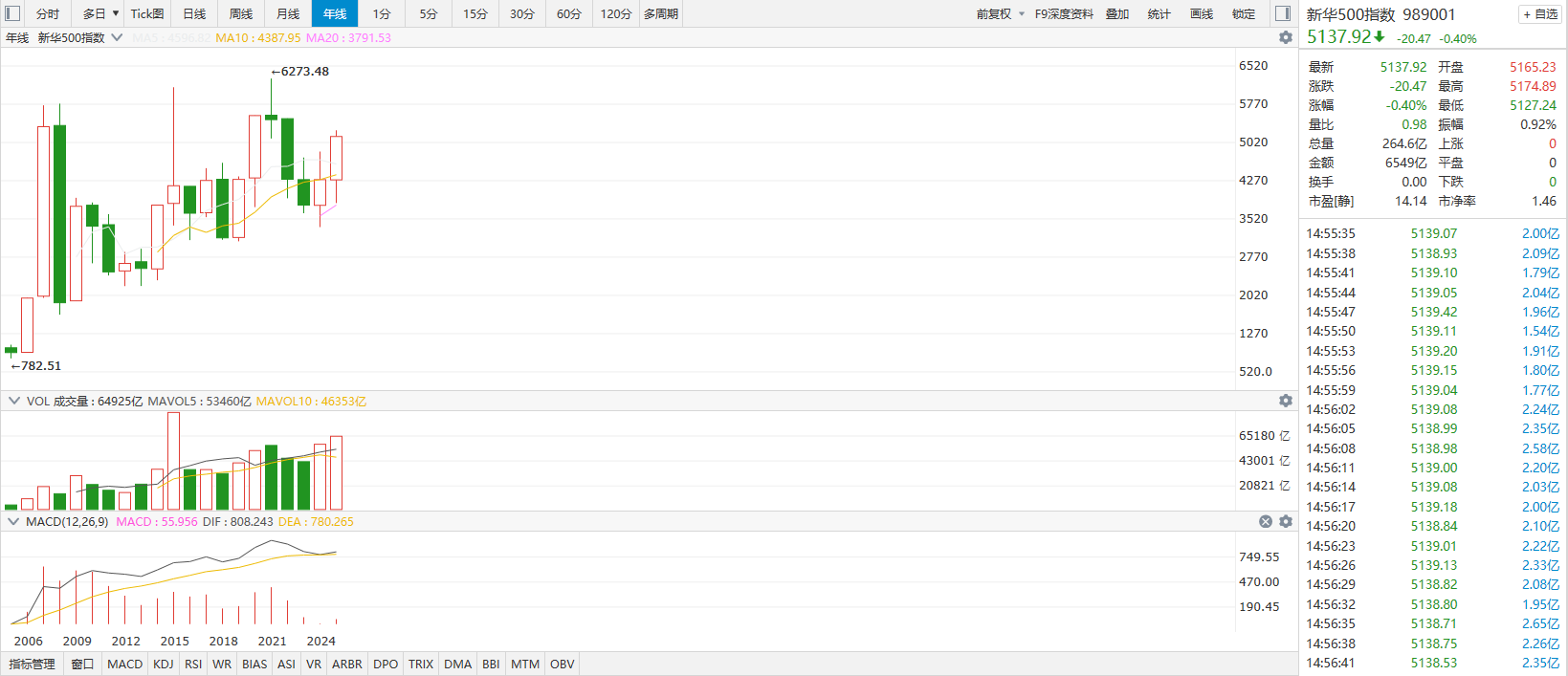Image resolution: width=1568 pixels, height=676 pixels.
Task: Open 指标管理 indicator management
Action: pos(32,664)
